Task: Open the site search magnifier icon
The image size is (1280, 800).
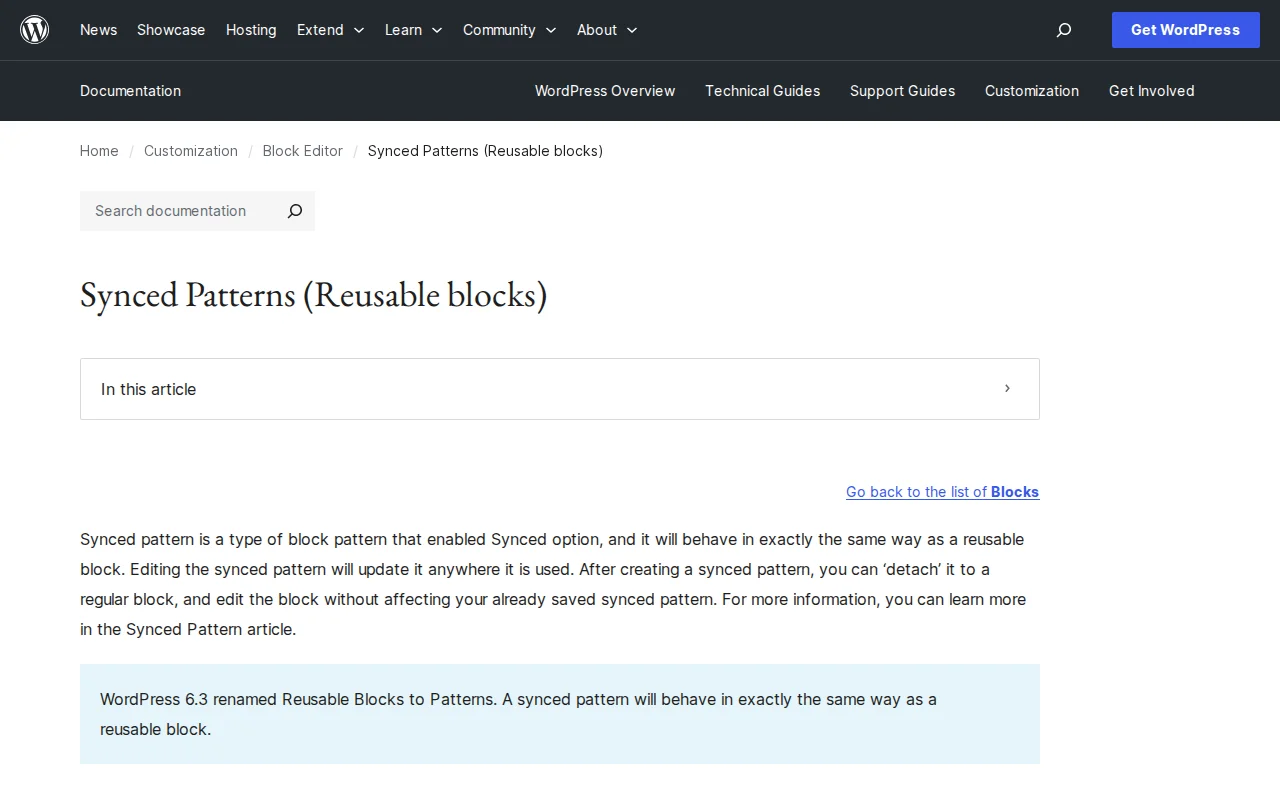Action: (1063, 30)
